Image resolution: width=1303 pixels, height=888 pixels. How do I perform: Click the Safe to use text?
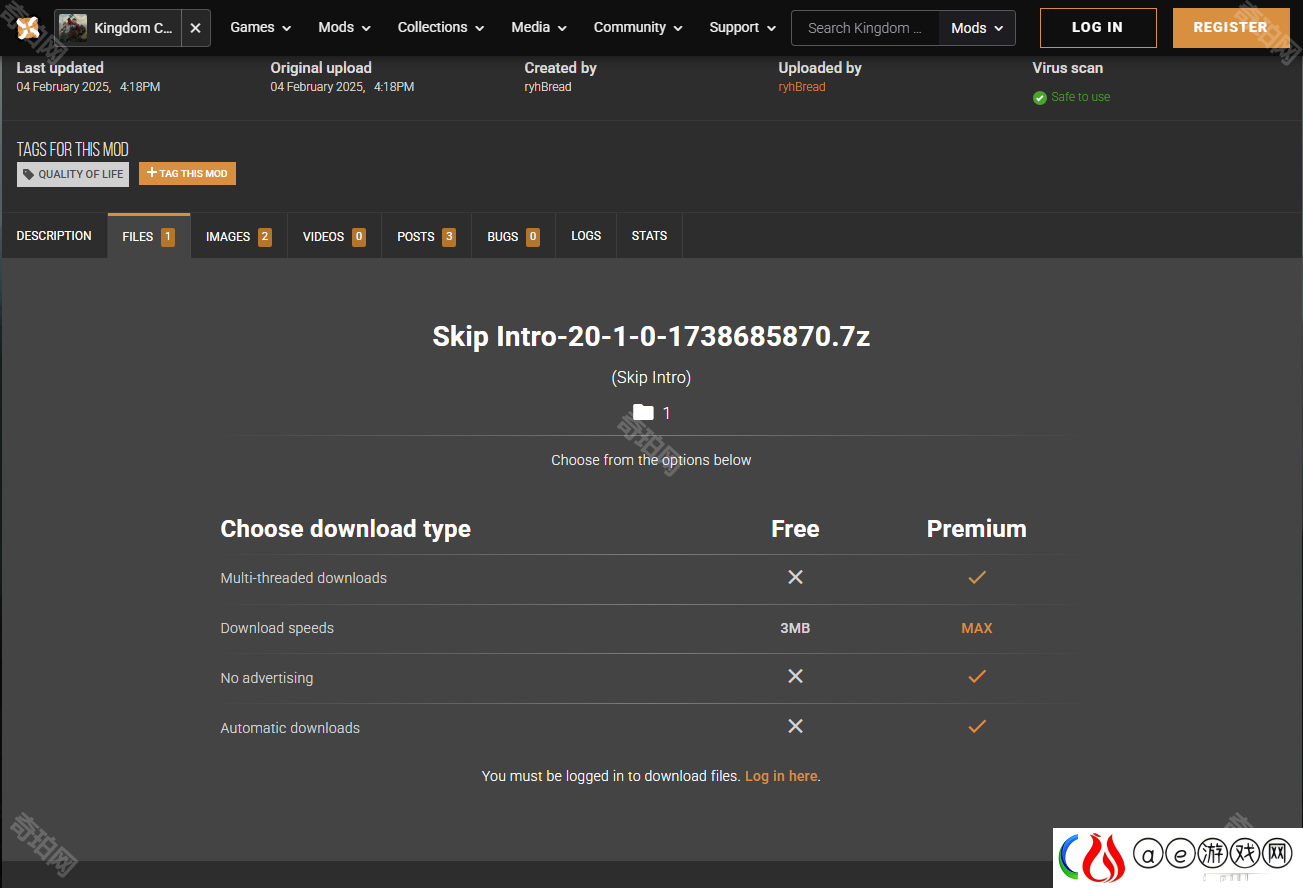pos(1080,97)
